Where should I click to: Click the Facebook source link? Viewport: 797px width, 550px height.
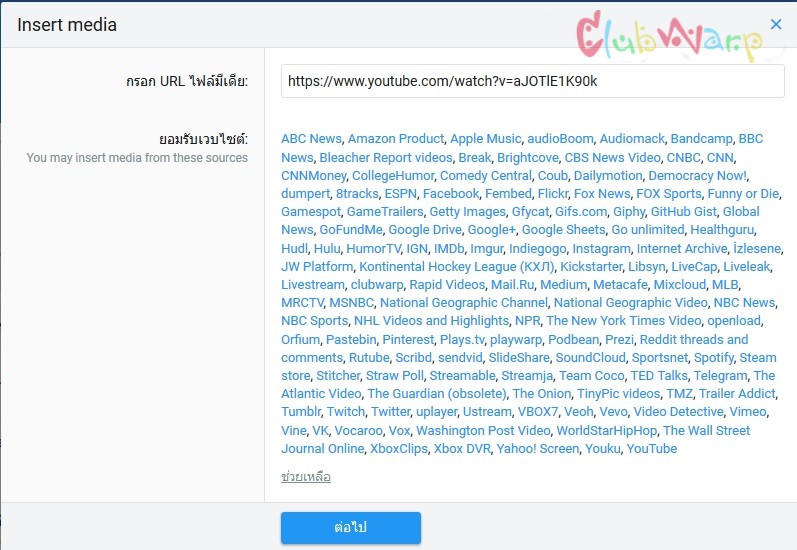(x=451, y=194)
